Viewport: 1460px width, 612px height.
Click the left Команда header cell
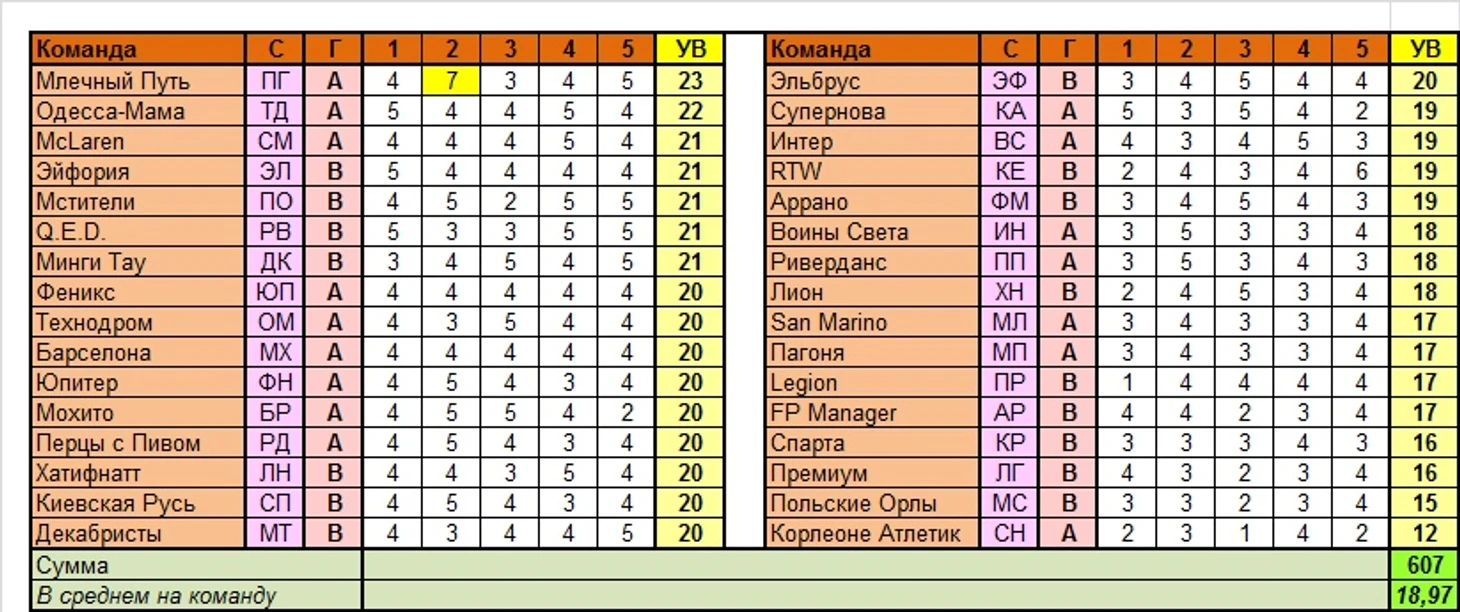point(139,49)
